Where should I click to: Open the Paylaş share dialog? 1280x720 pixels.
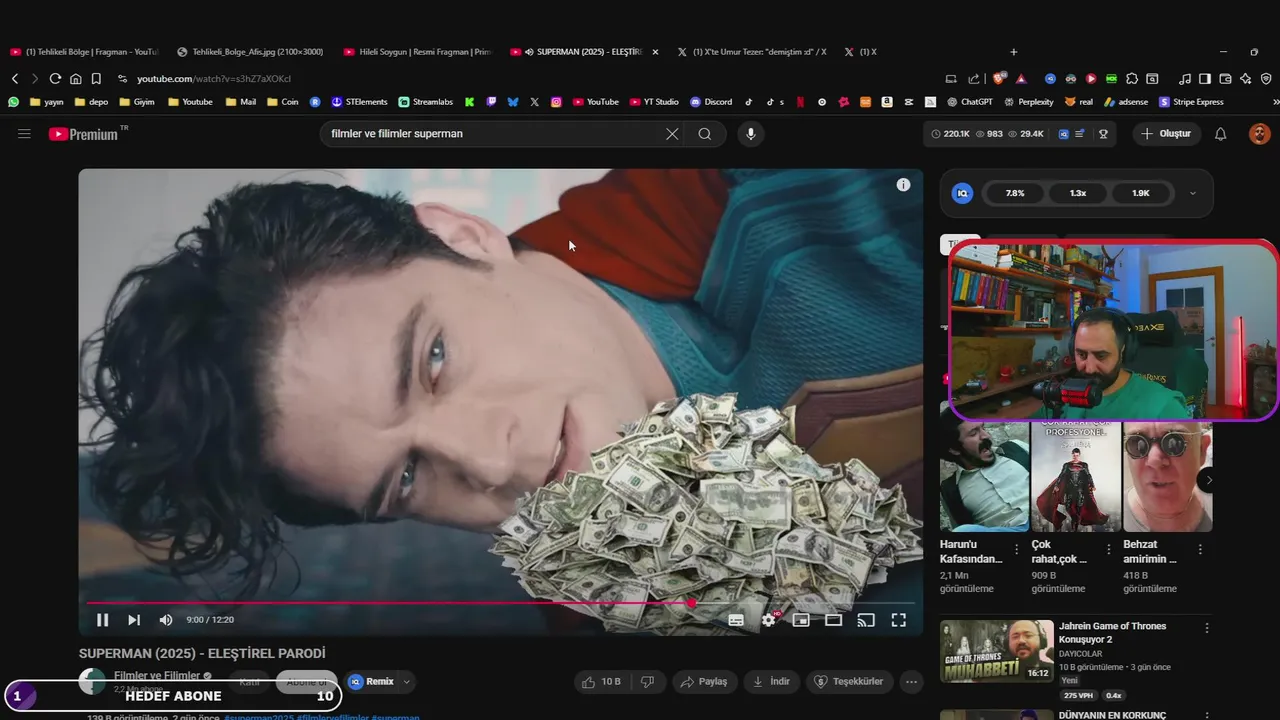click(x=704, y=682)
